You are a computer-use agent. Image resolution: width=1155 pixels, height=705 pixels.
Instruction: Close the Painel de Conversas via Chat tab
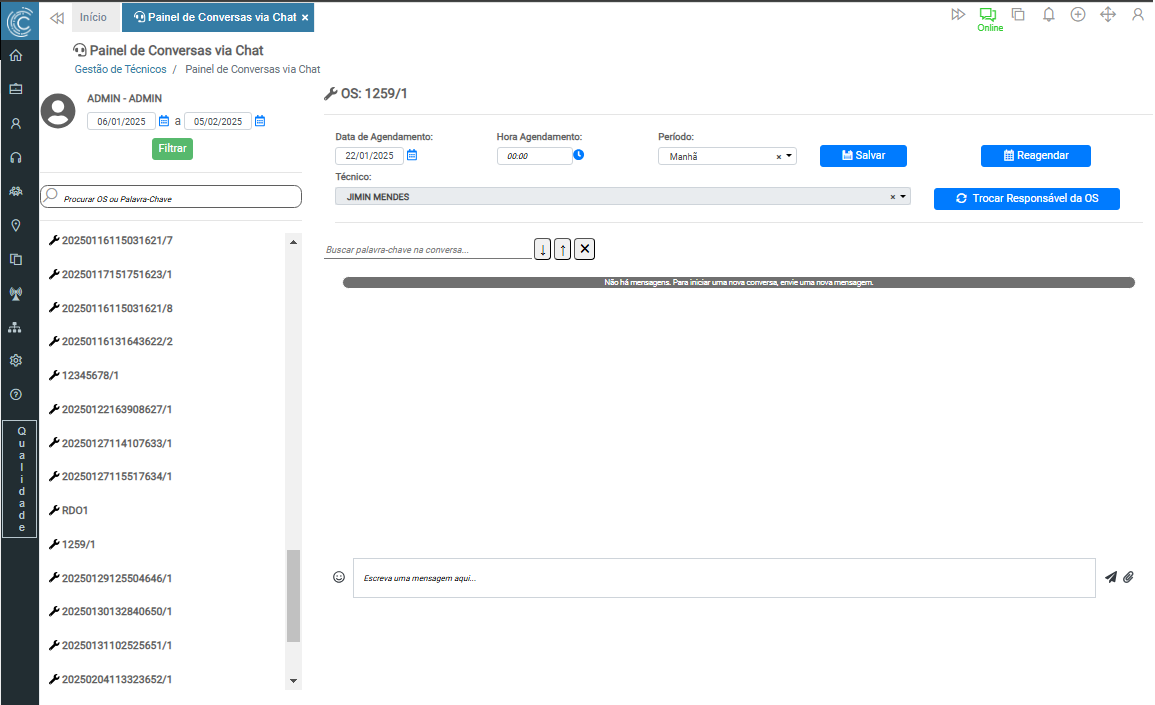click(305, 18)
